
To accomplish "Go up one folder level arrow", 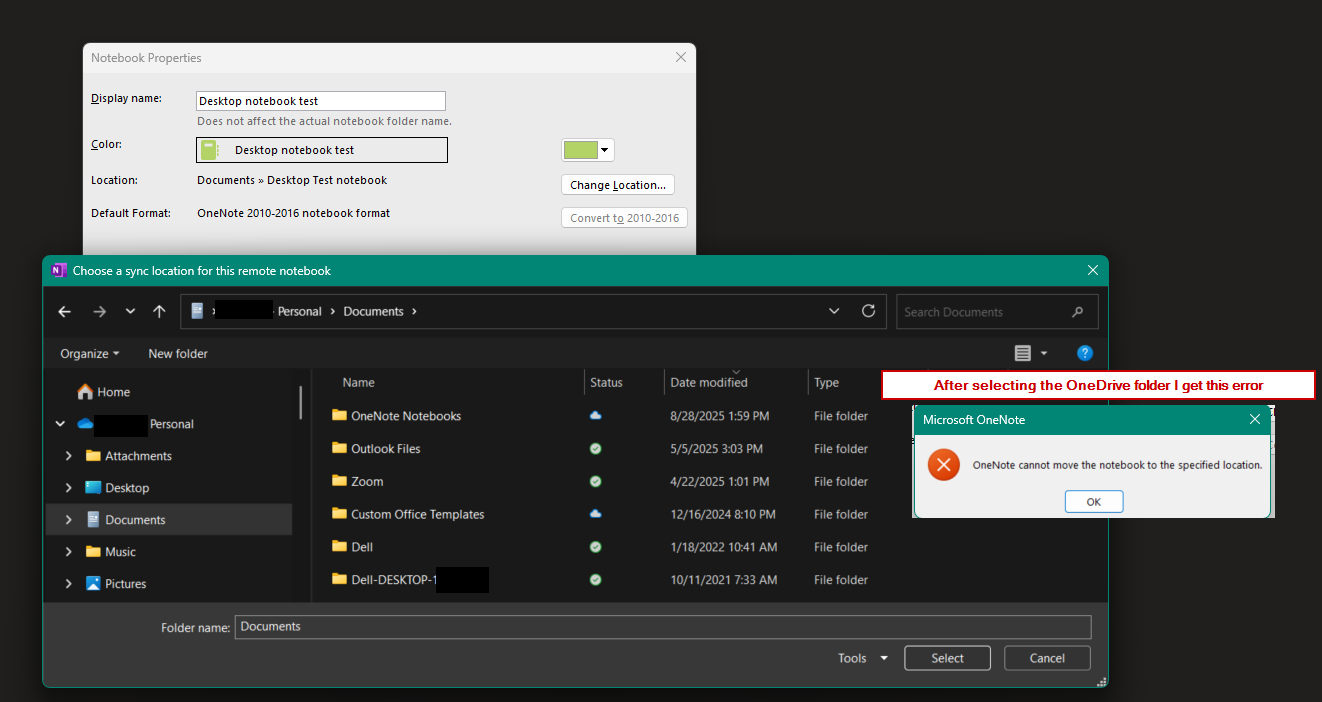I will [159, 312].
